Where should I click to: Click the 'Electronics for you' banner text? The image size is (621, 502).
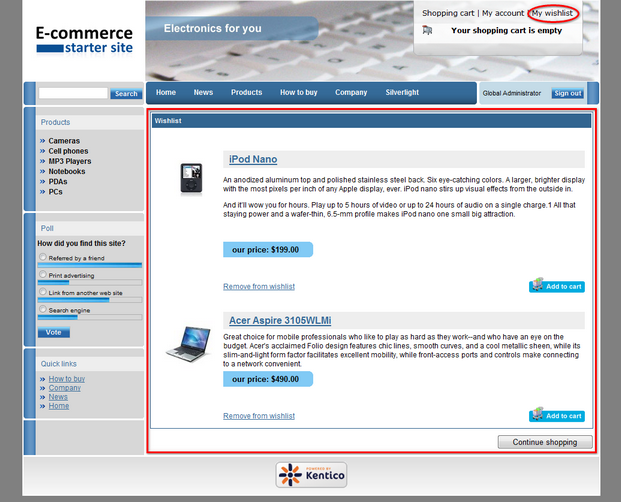213,29
